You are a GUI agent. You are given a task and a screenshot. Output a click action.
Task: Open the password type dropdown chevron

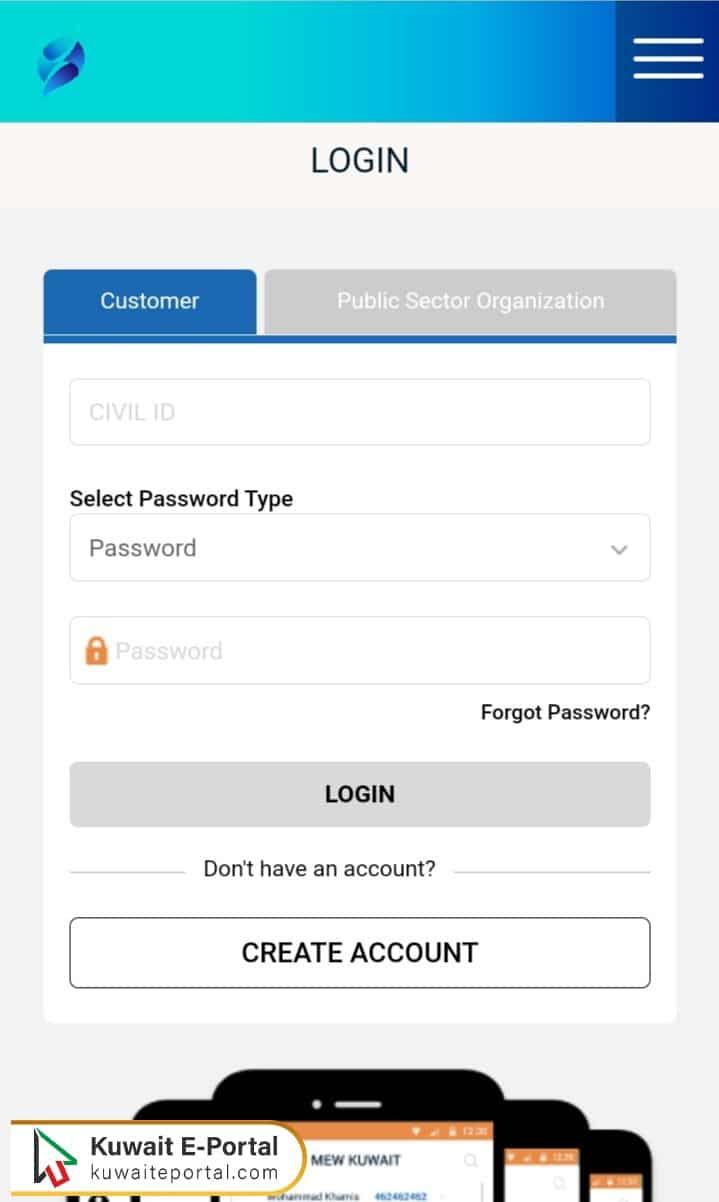click(620, 548)
